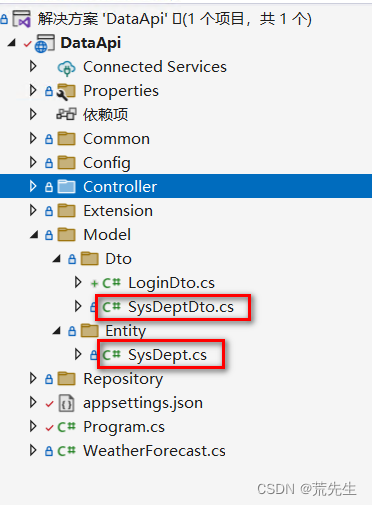Expand the Extension folder
The image size is (372, 505).
[33, 210]
